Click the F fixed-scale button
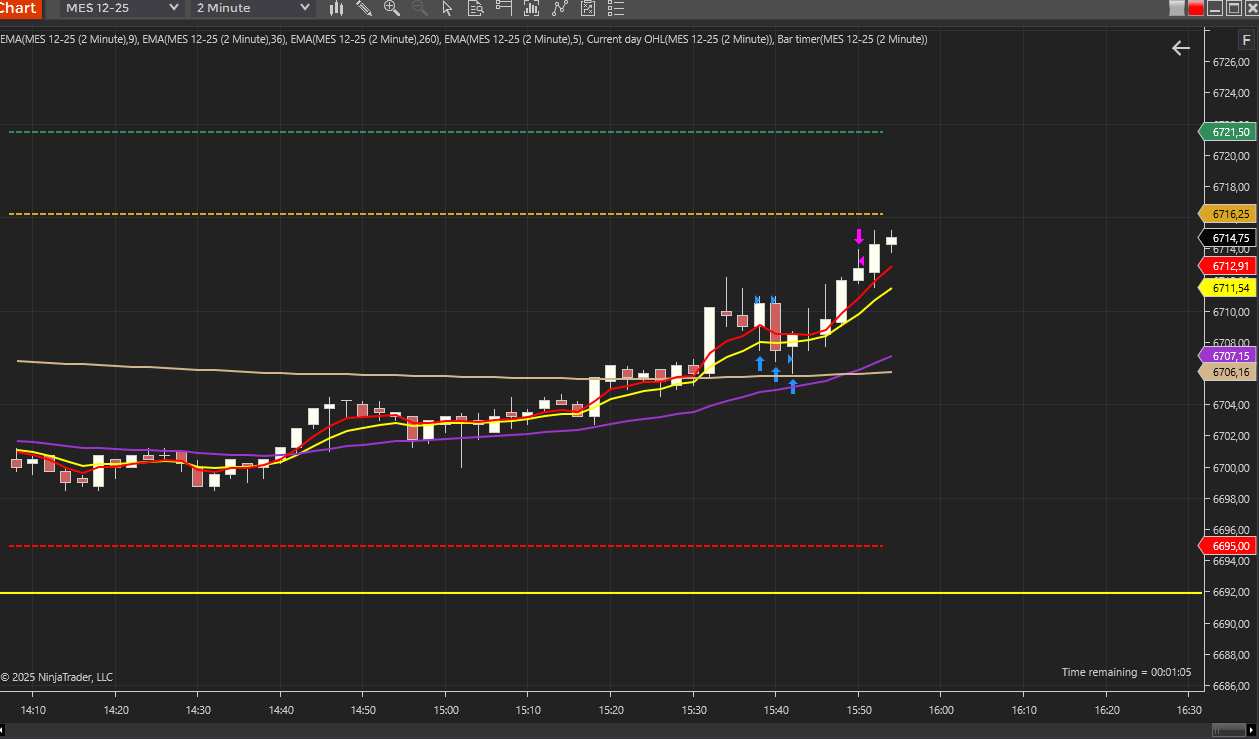The height and width of the screenshot is (739, 1259). click(1247, 41)
